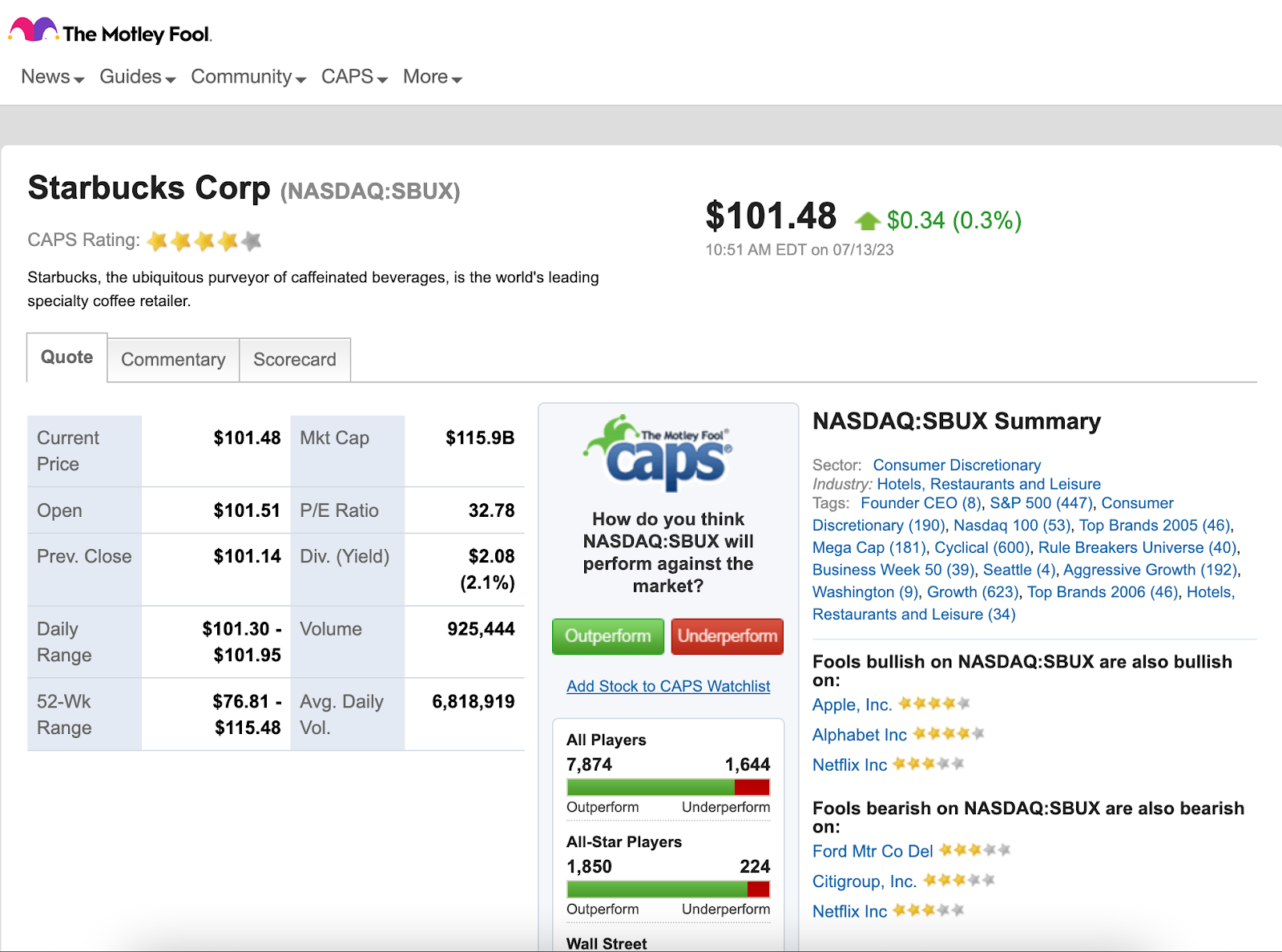Open the Top Brands 2005 (46) tag
This screenshot has width=1282, height=952.
pyautogui.click(x=1155, y=526)
